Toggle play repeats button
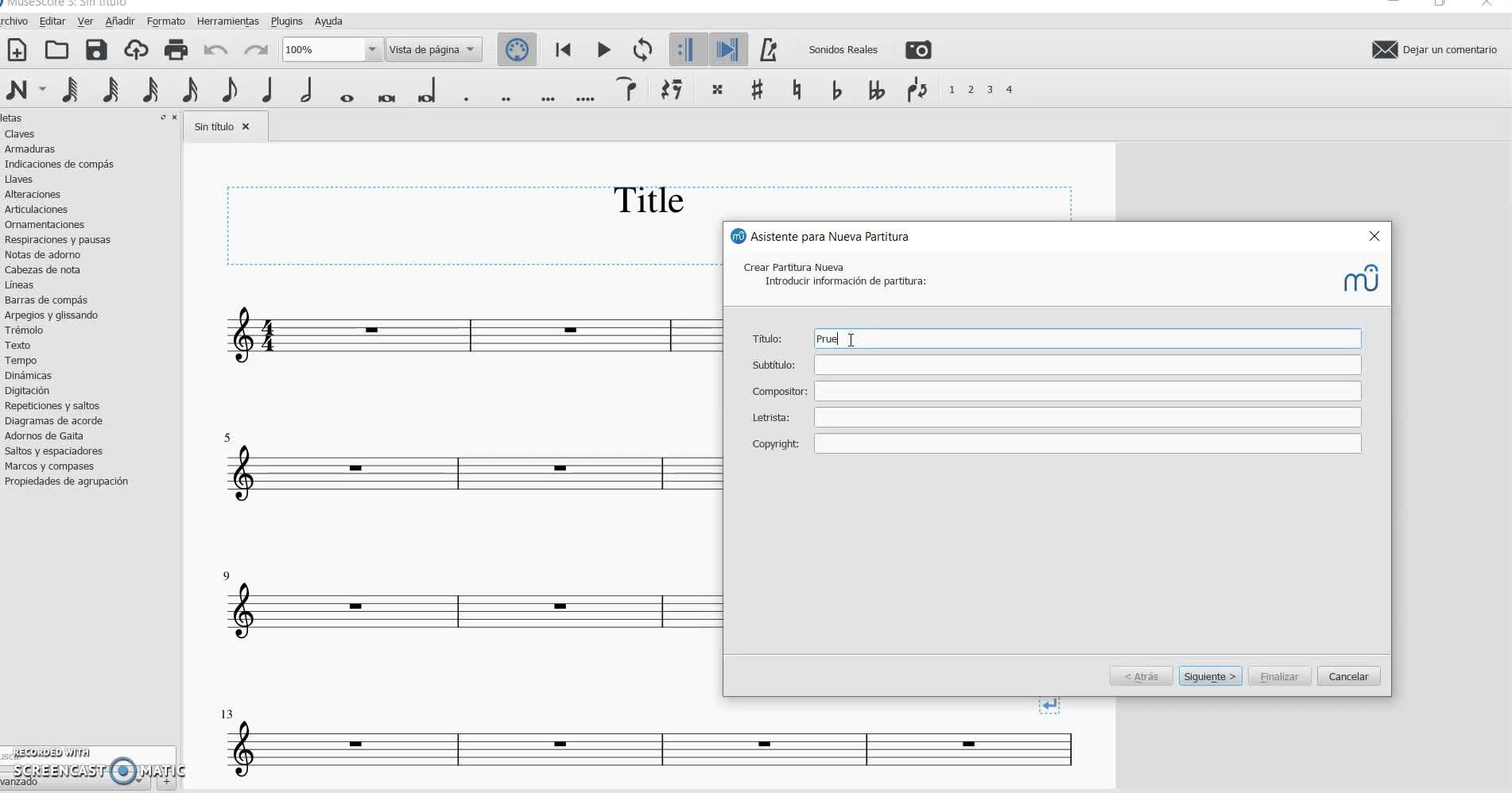The height and width of the screenshot is (793, 1512). [686, 50]
